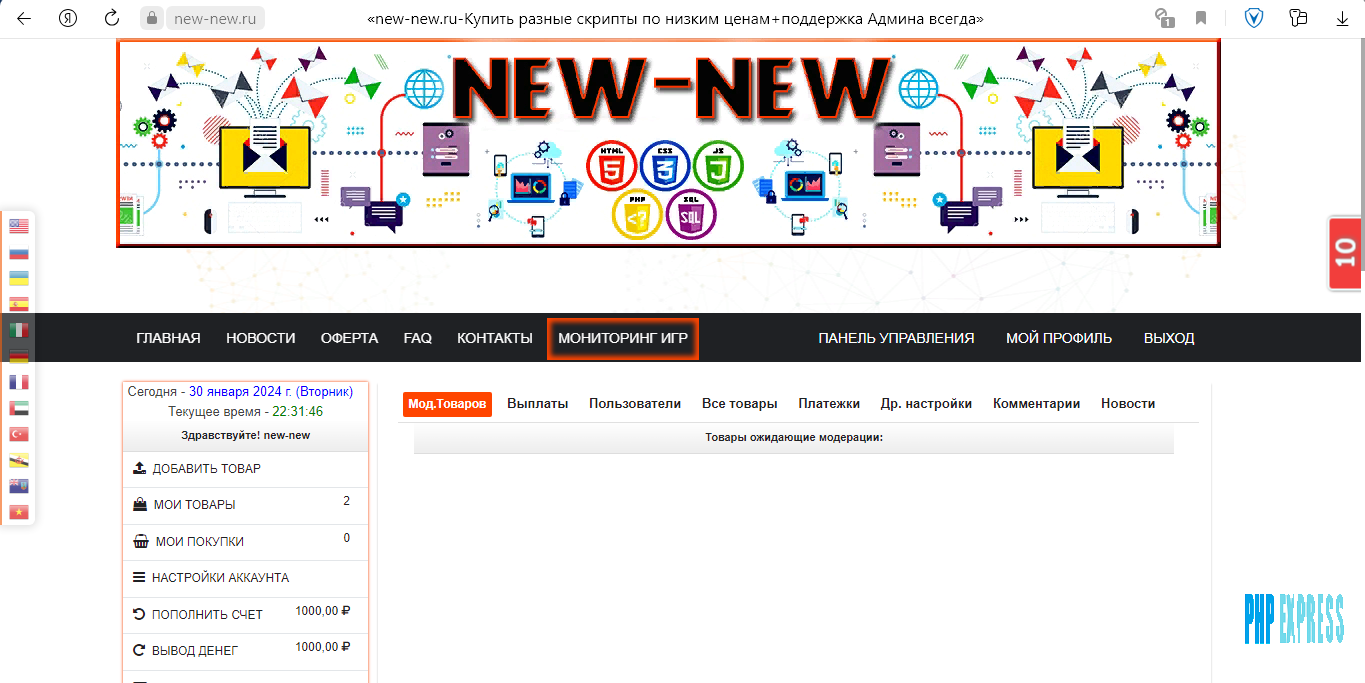Click the ДОБАВИТЬ ТОВАР sidebar link
Viewport: 1365px width, 683px height.
pyautogui.click(x=206, y=468)
